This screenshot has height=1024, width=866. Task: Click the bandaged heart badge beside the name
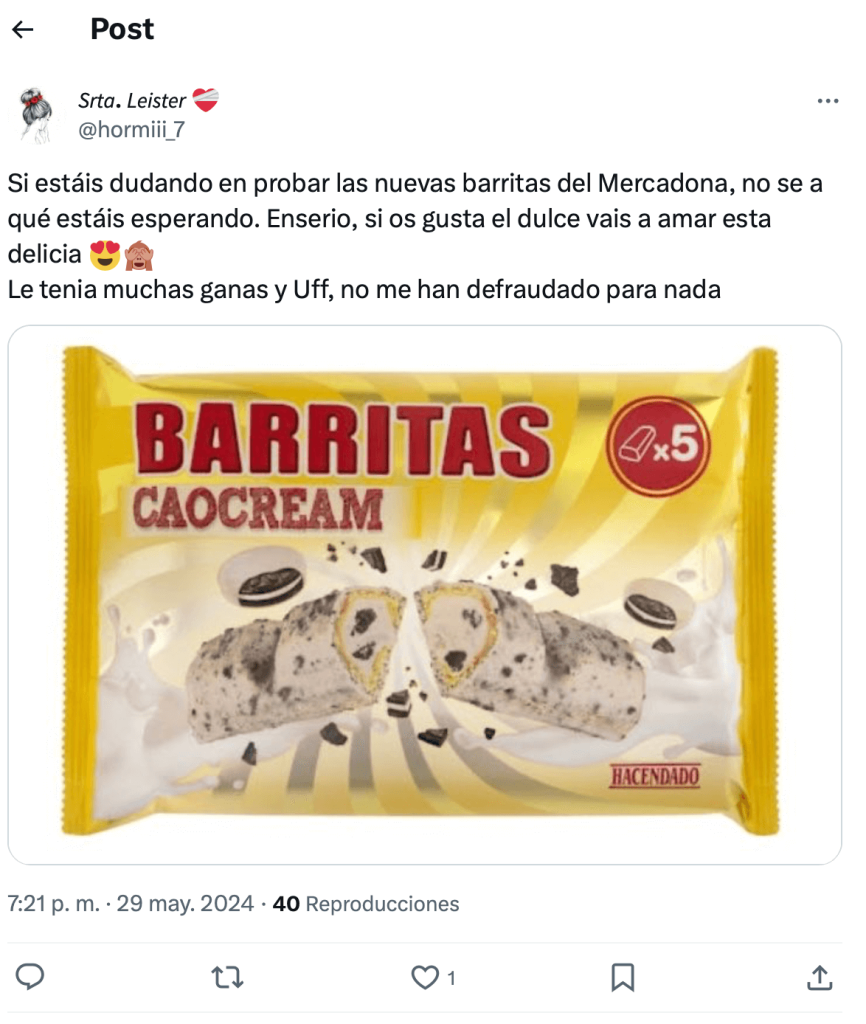(206, 100)
